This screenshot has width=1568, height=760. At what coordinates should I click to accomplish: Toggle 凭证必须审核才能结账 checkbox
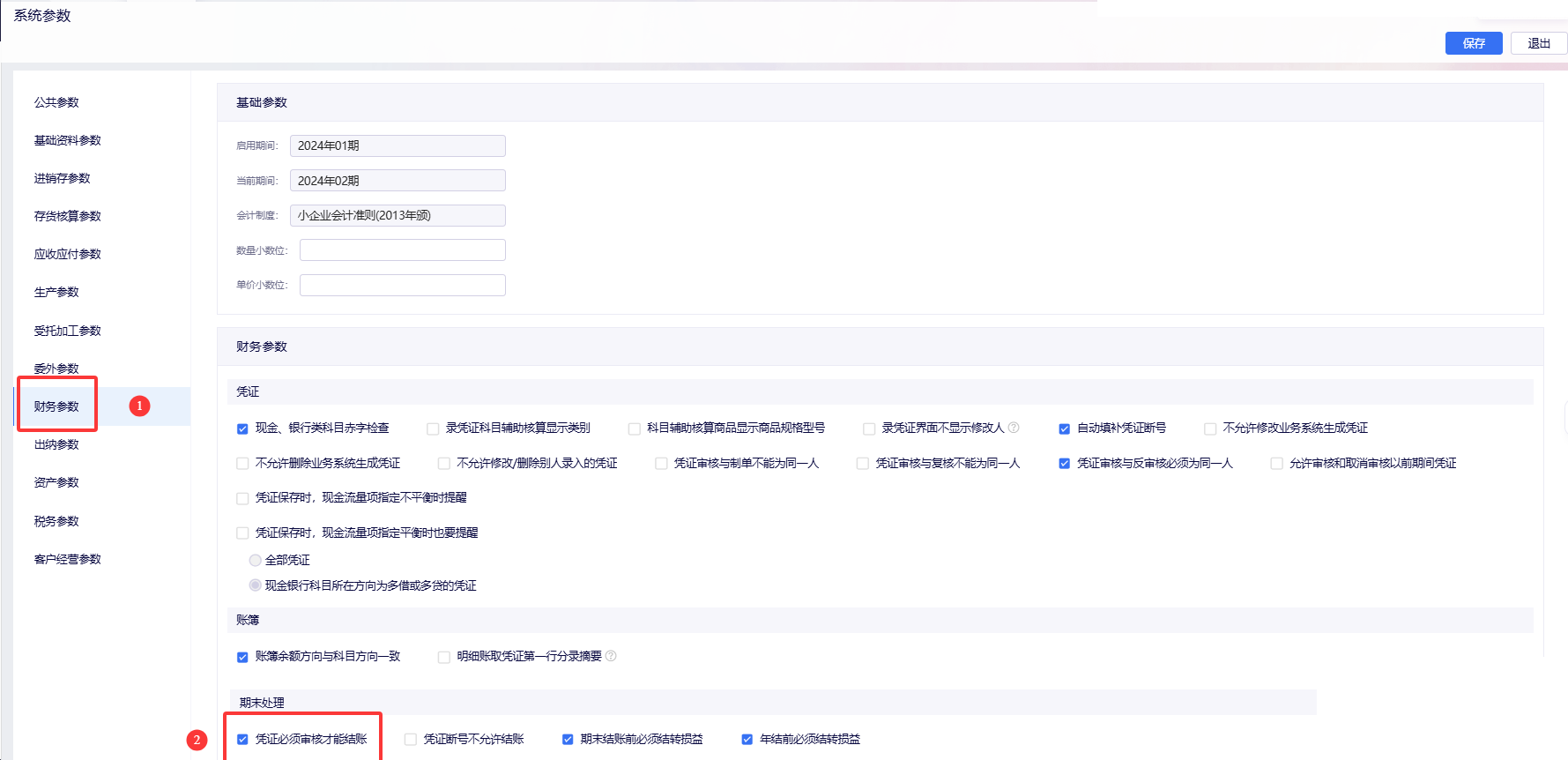pos(242,740)
